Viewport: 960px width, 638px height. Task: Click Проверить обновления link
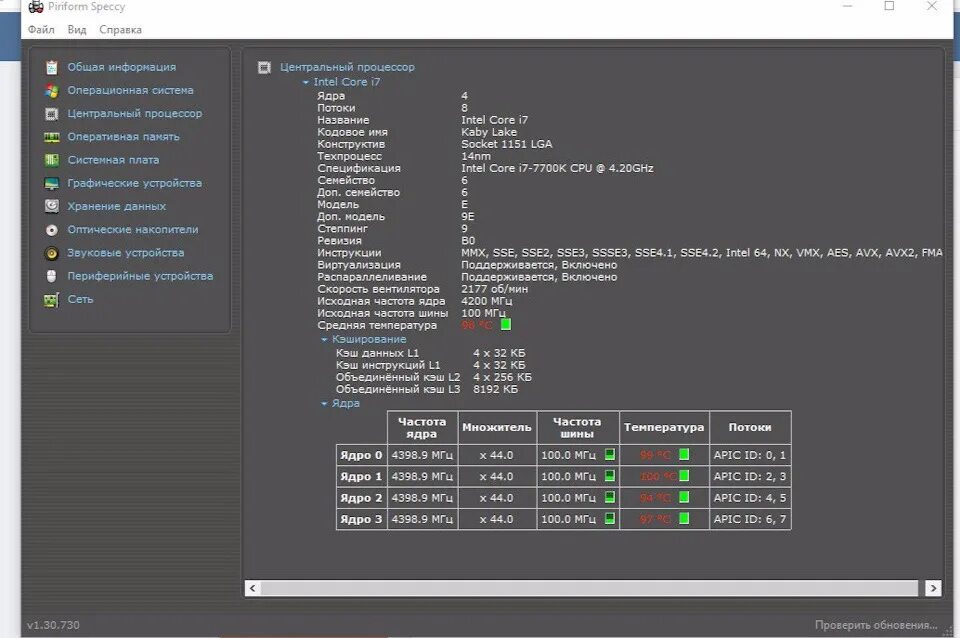pos(876,625)
